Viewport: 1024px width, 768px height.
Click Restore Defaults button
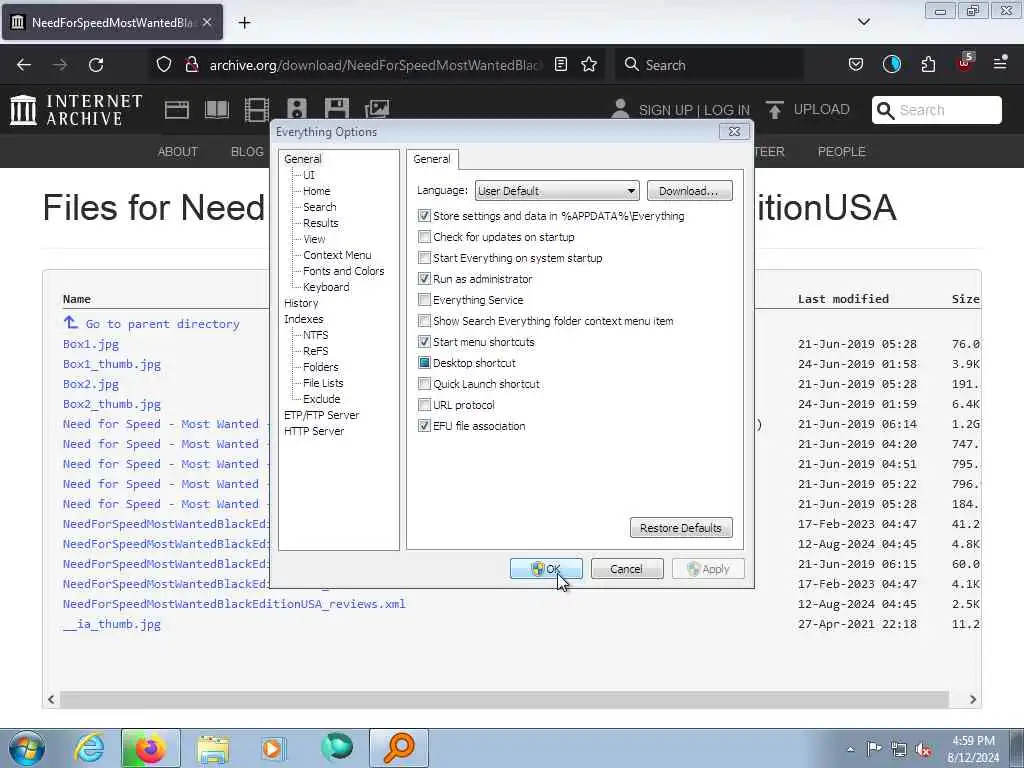[681, 528]
